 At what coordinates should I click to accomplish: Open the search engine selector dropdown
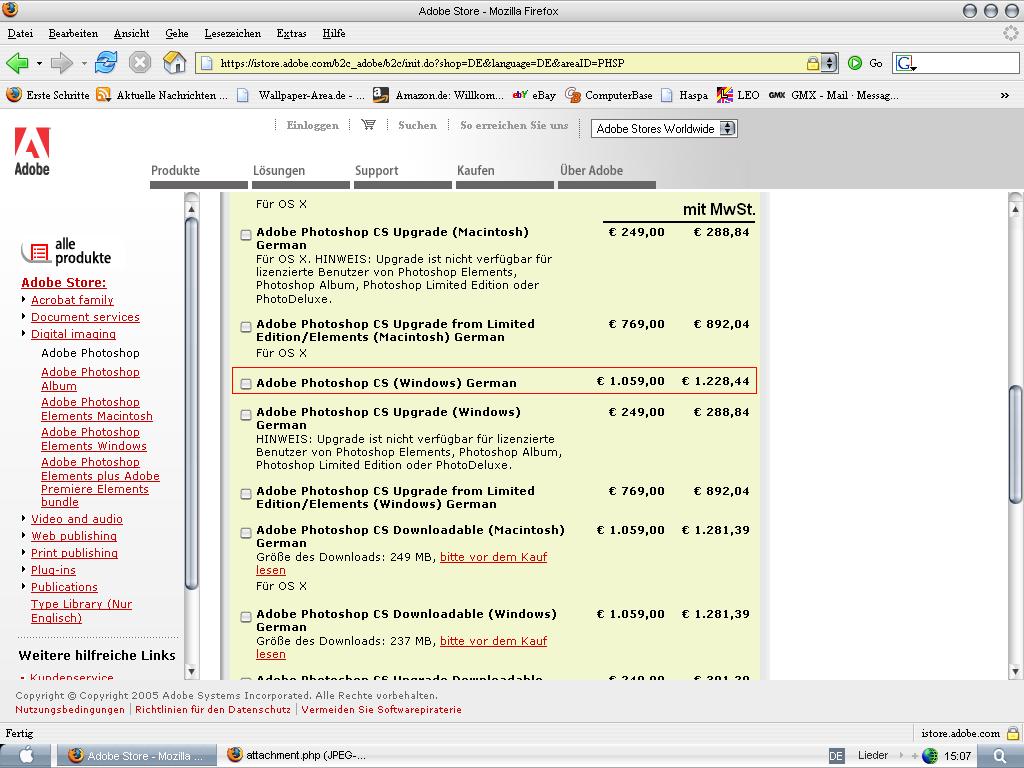click(905, 63)
